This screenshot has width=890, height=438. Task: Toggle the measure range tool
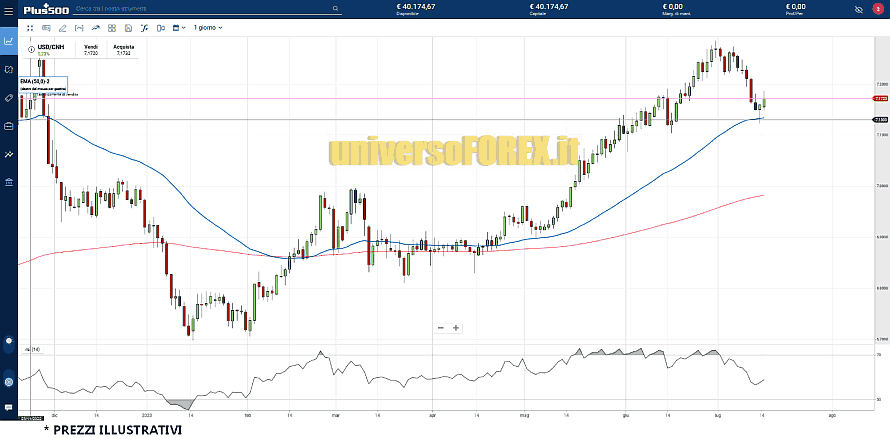point(79,28)
